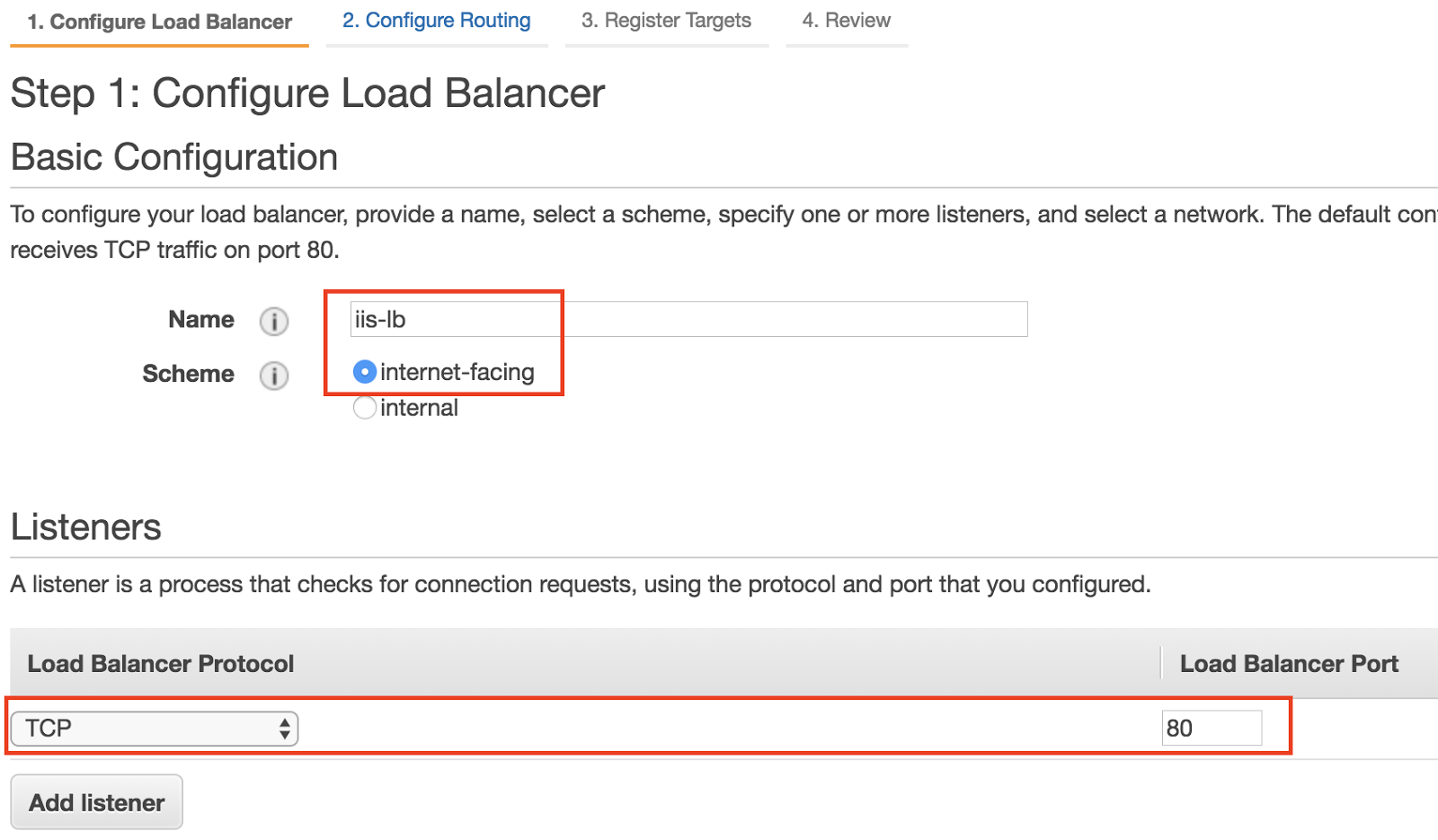Open the TCP protocol dropdown

coord(155,729)
